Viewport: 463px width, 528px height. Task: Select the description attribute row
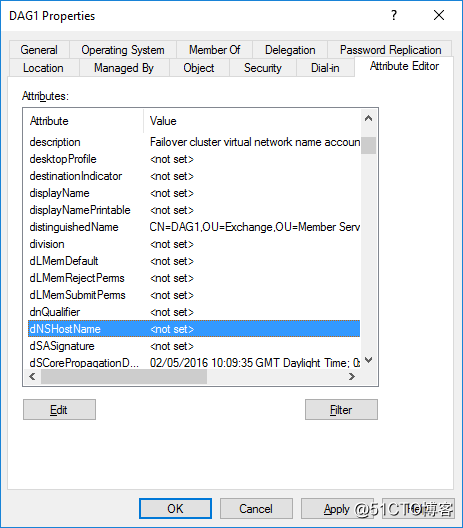pyautogui.click(x=194, y=142)
